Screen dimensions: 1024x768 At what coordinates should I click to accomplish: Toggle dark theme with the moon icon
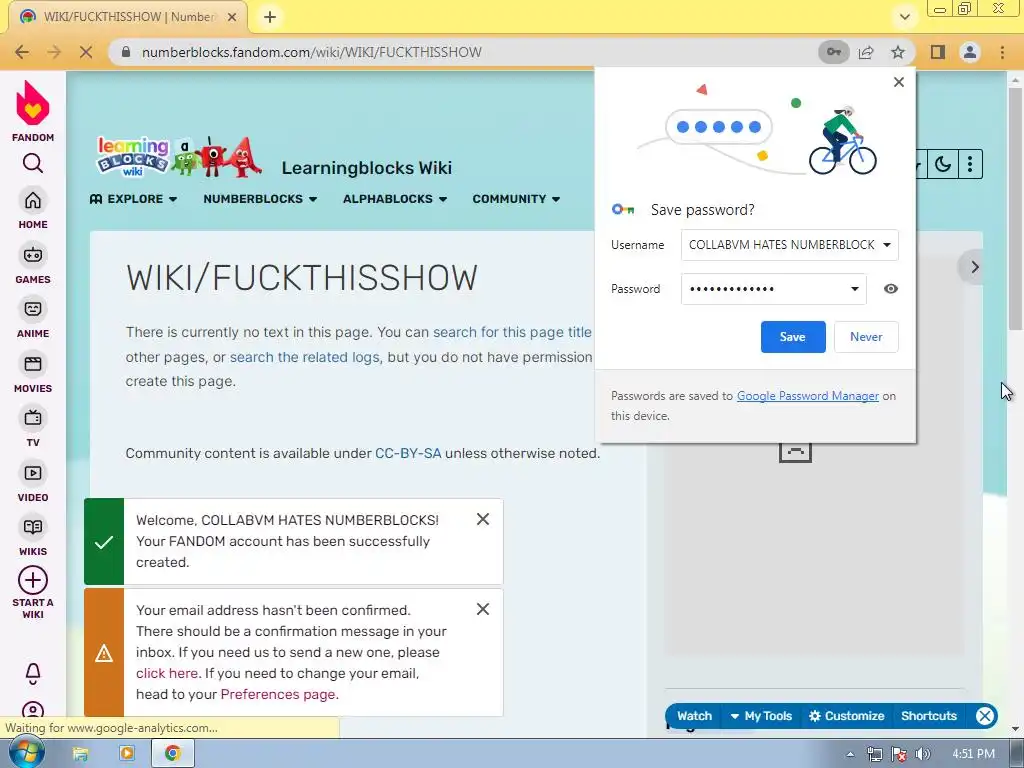[x=942, y=164]
